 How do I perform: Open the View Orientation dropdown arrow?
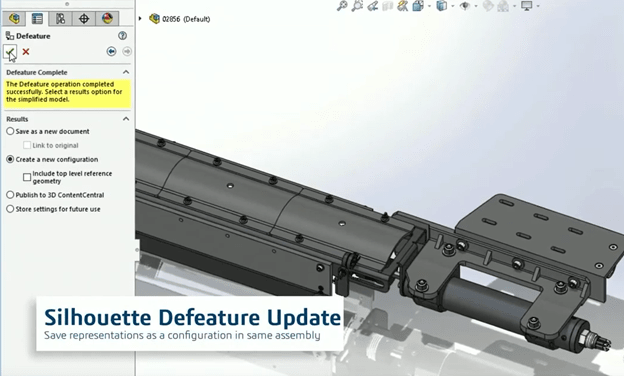[x=429, y=6]
